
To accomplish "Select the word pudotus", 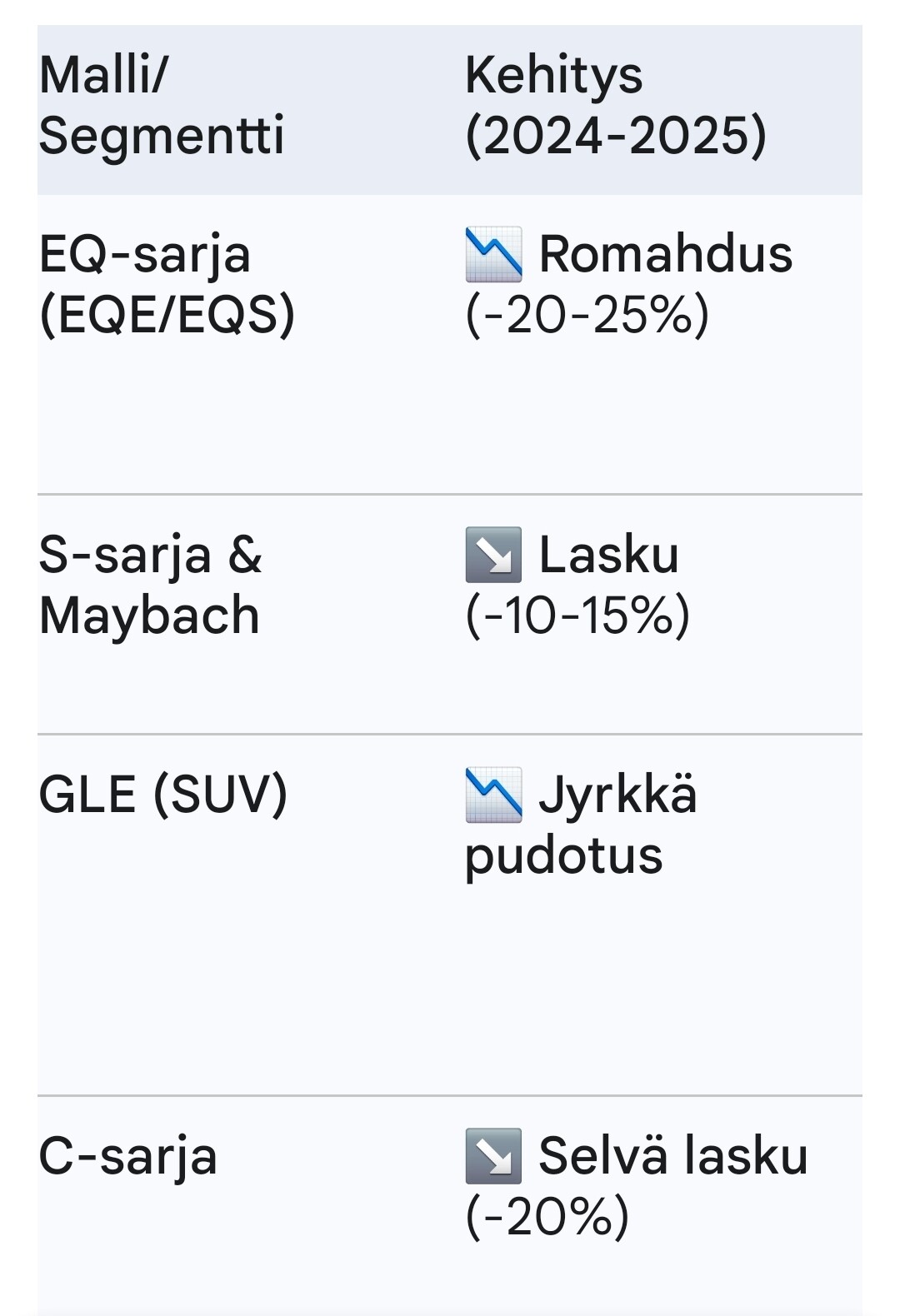I will pos(563,855).
